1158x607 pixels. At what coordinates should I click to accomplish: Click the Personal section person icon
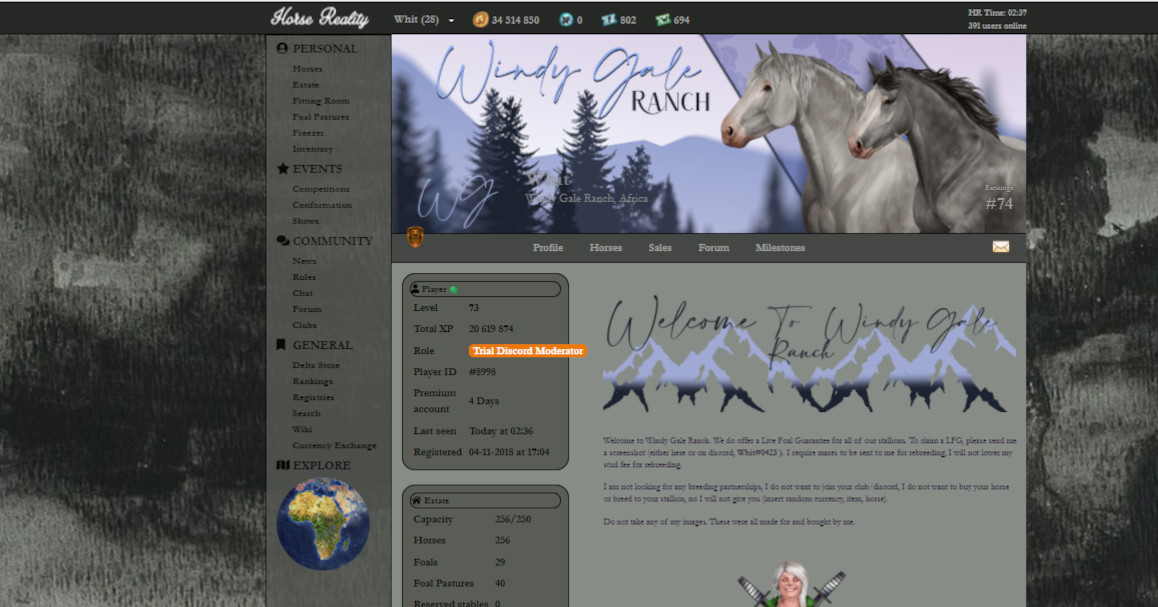click(x=282, y=49)
